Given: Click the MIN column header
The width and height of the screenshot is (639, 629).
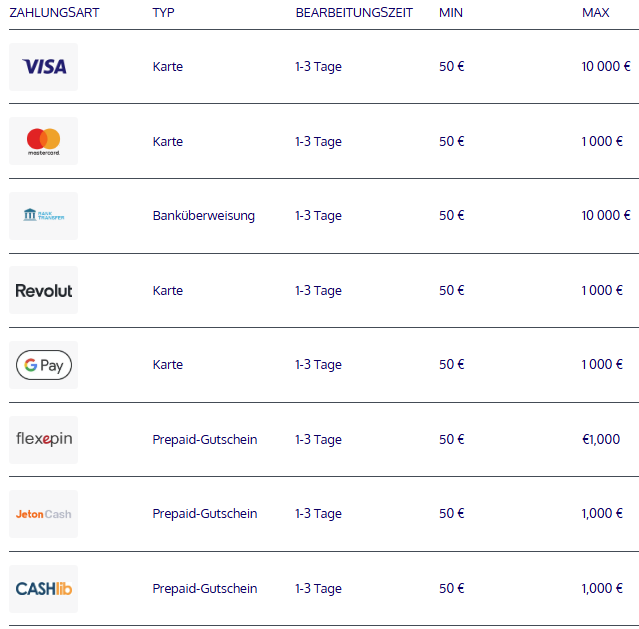Looking at the screenshot, I should pyautogui.click(x=451, y=13).
